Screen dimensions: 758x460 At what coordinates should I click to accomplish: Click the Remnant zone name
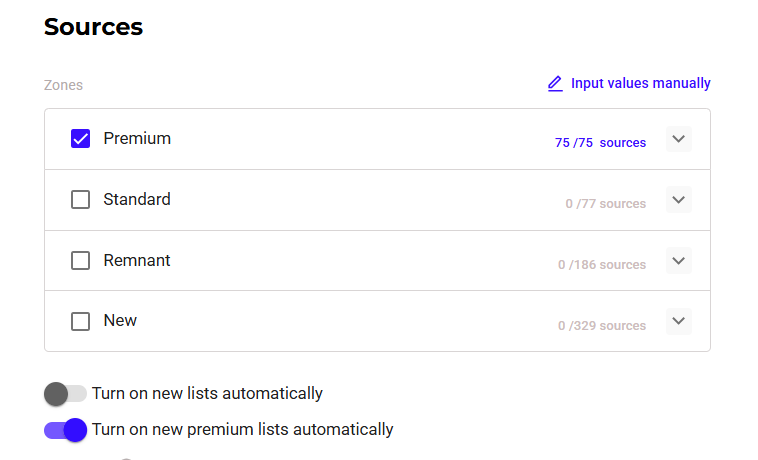[x=137, y=261]
